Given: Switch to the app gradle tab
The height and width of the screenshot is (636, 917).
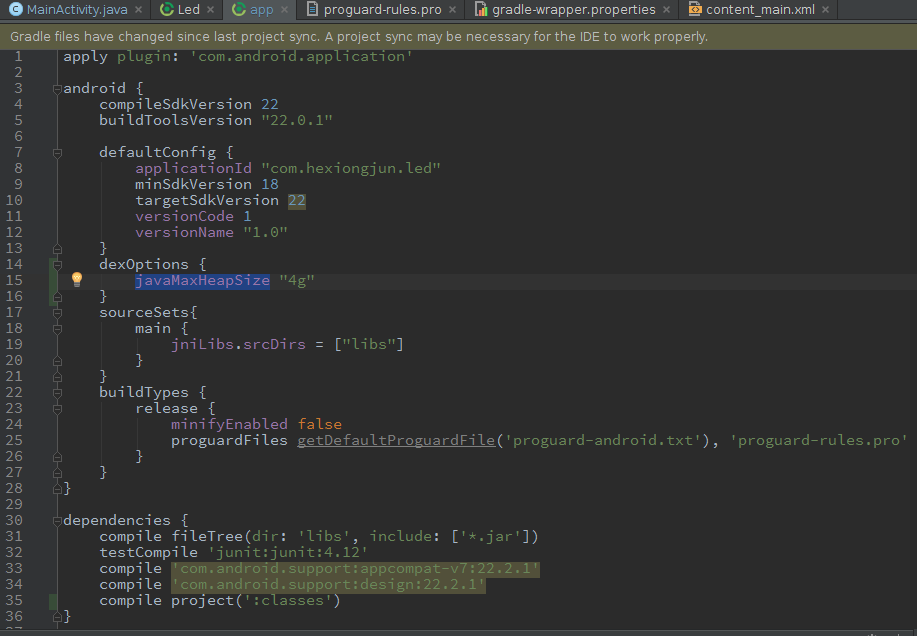Looking at the screenshot, I should [x=260, y=9].
